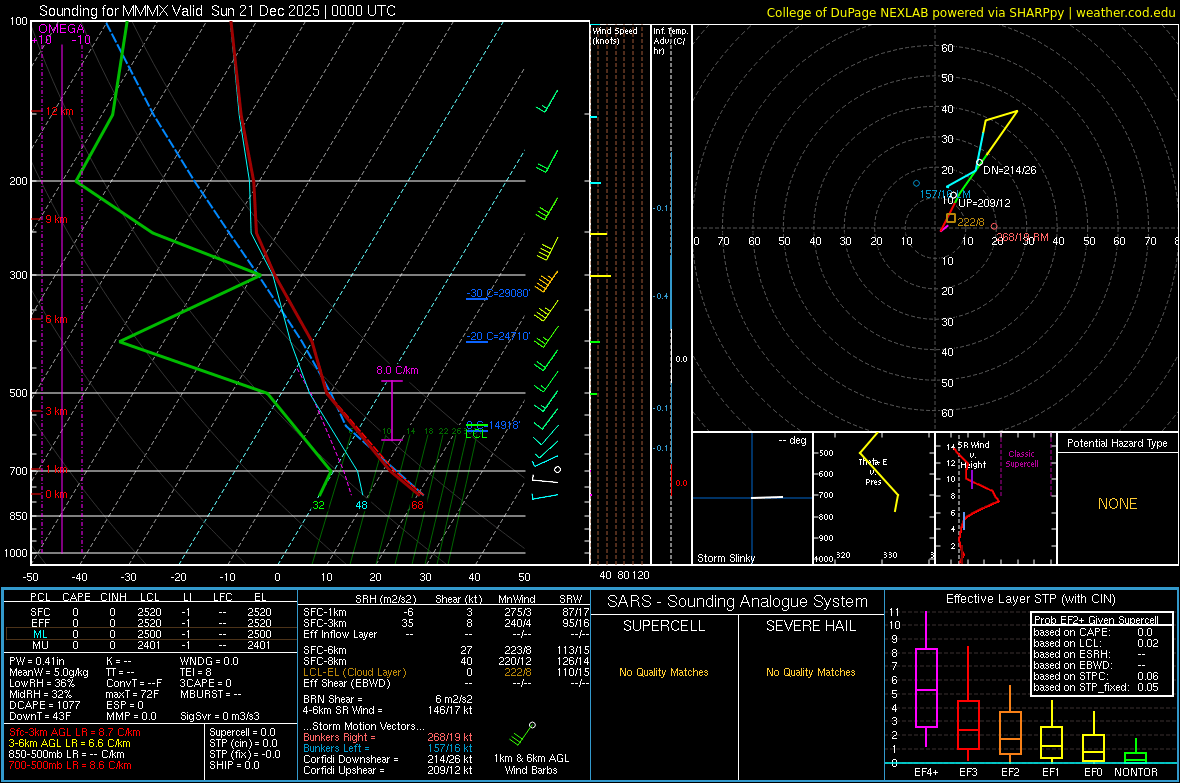The width and height of the screenshot is (1180, 783).
Task: Click the 1km & 6km wind barb glyph
Action: point(521,734)
